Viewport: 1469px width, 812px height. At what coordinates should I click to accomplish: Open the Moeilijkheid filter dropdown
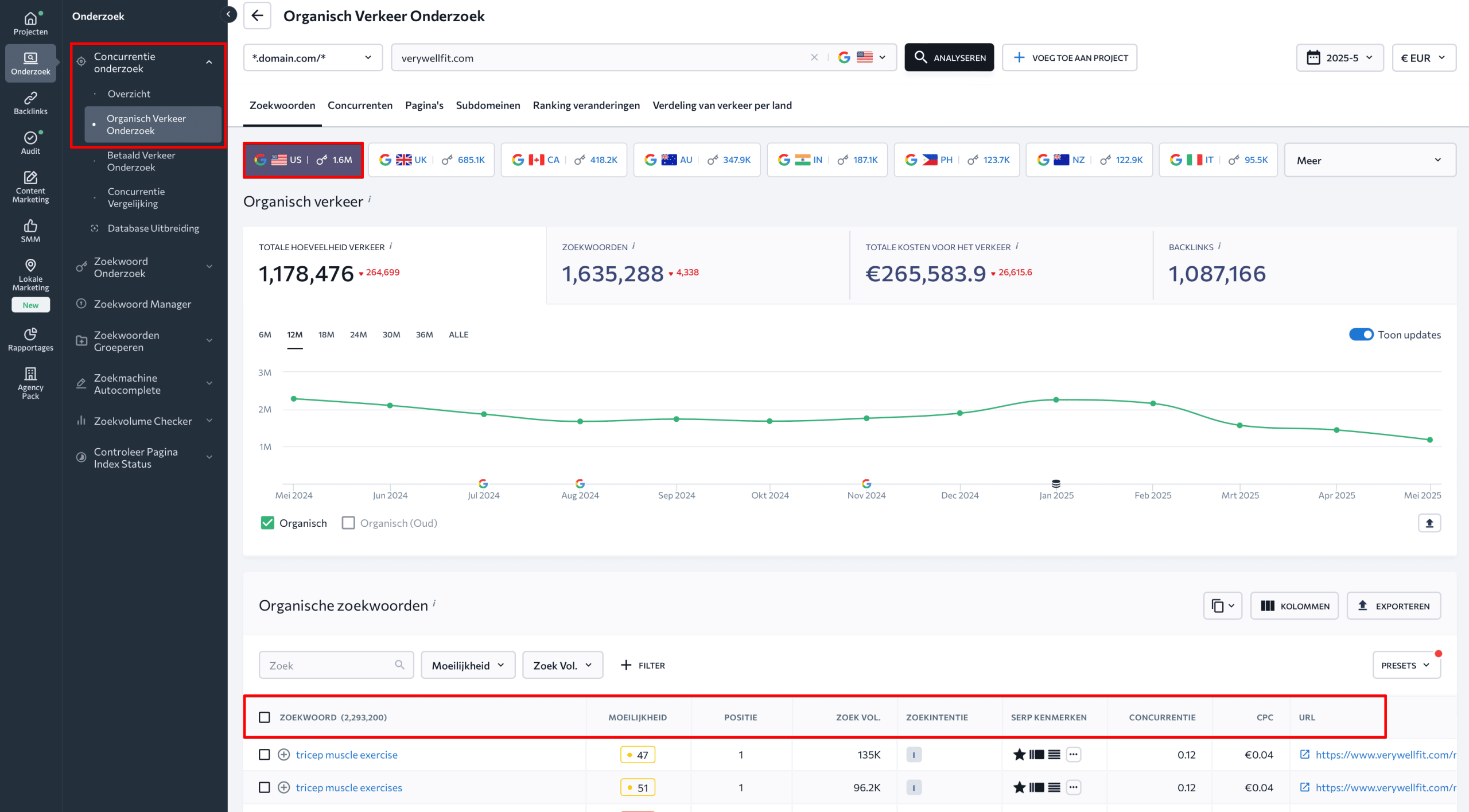pyautogui.click(x=468, y=665)
